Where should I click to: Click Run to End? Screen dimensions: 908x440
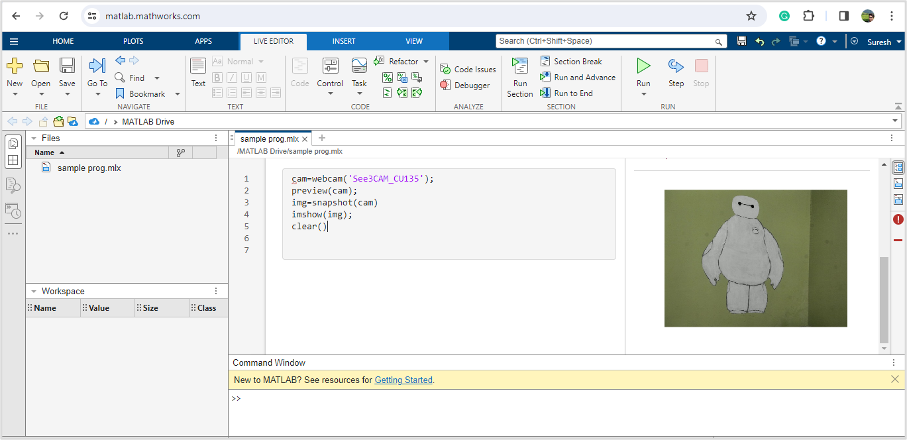coord(566,93)
